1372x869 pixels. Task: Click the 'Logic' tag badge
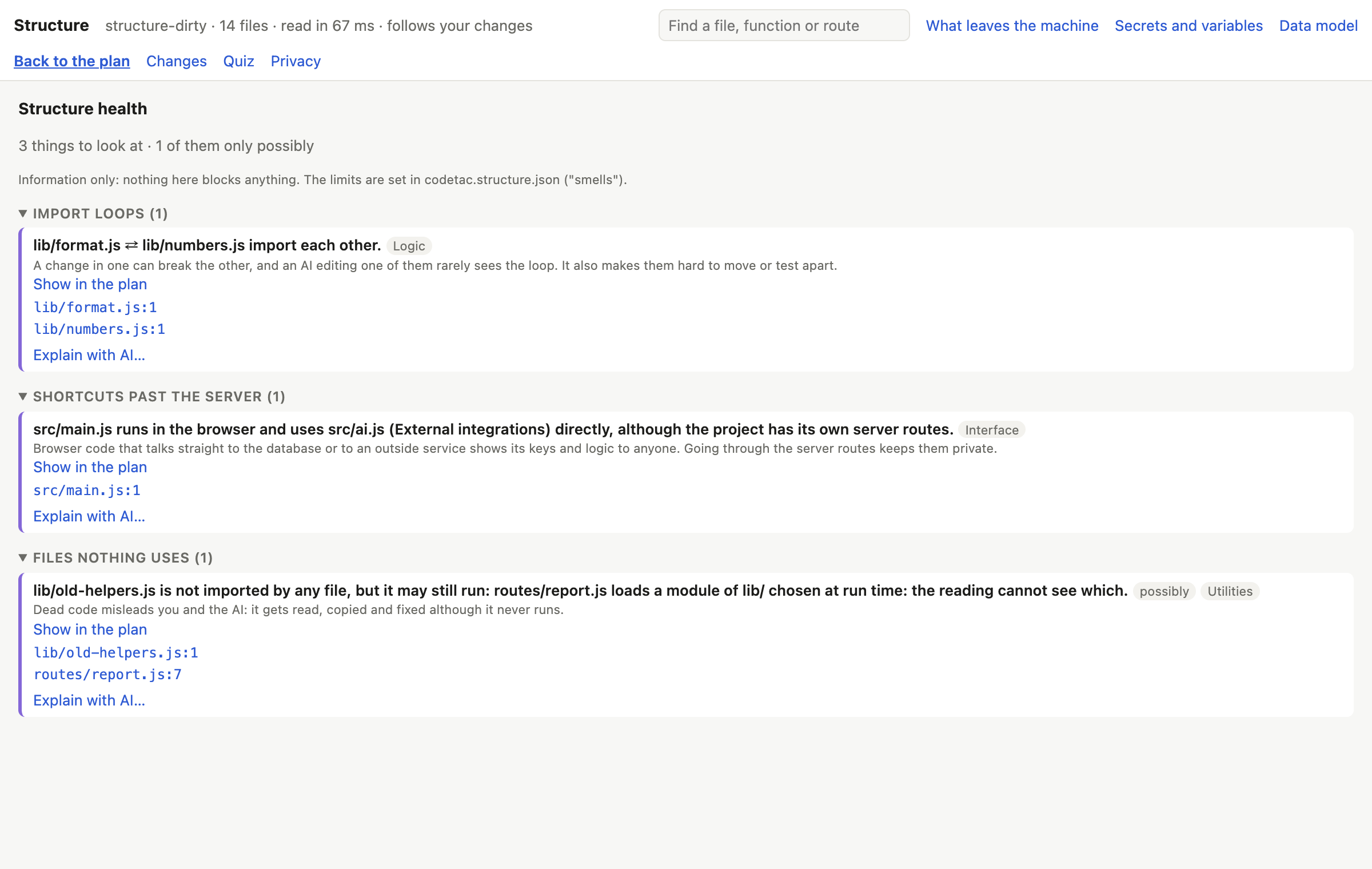click(x=409, y=246)
